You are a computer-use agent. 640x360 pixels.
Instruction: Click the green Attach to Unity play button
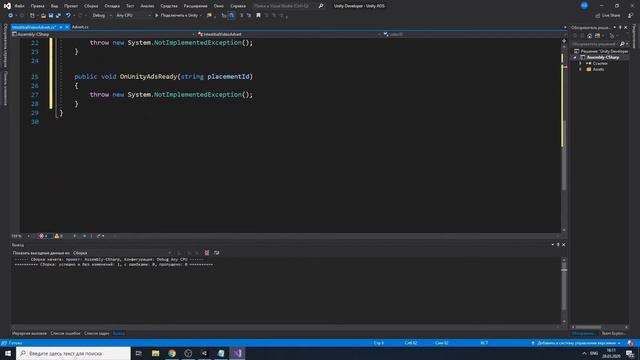[x=156, y=16]
